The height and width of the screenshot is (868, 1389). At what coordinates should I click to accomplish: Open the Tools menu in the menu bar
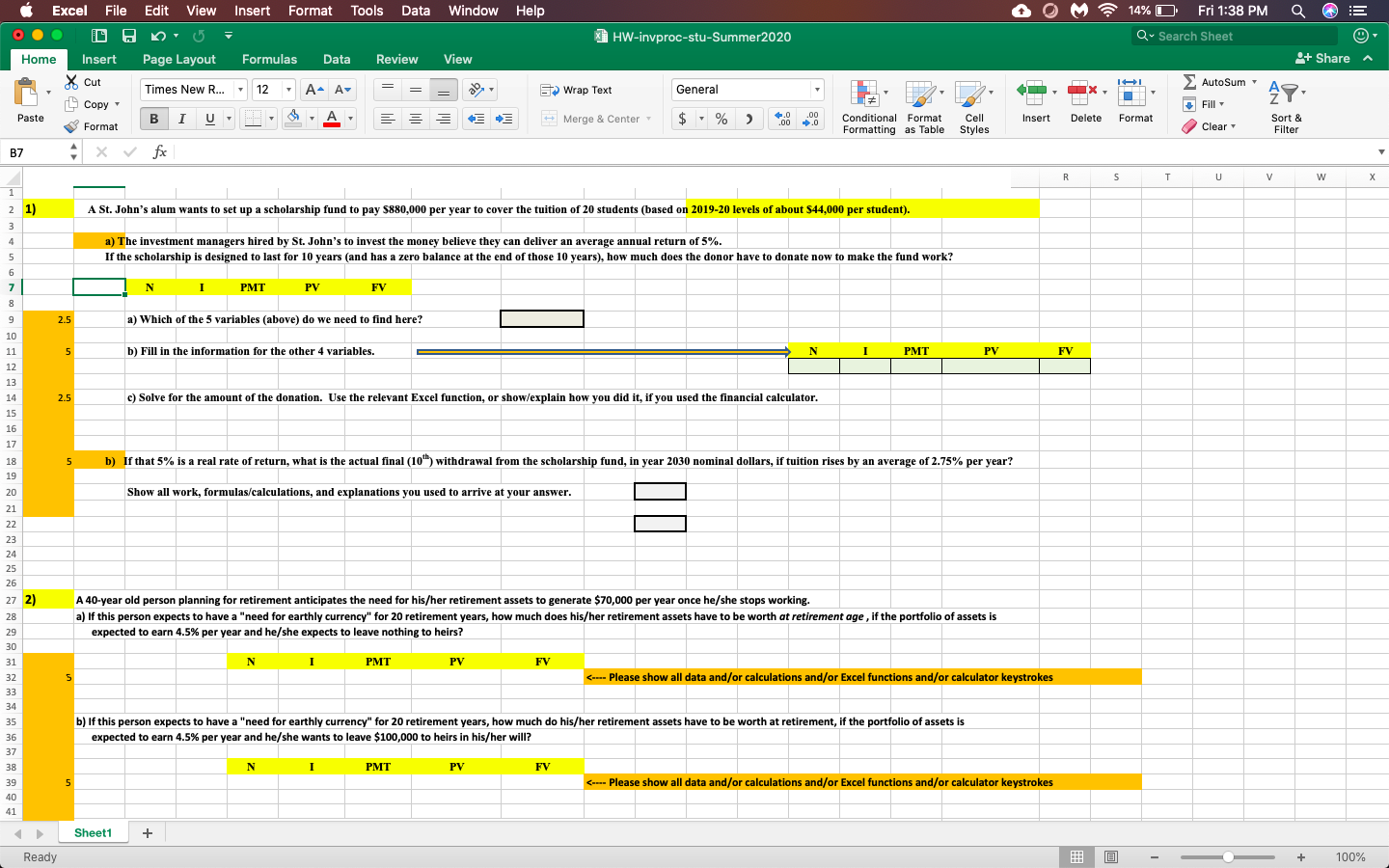pos(367,11)
